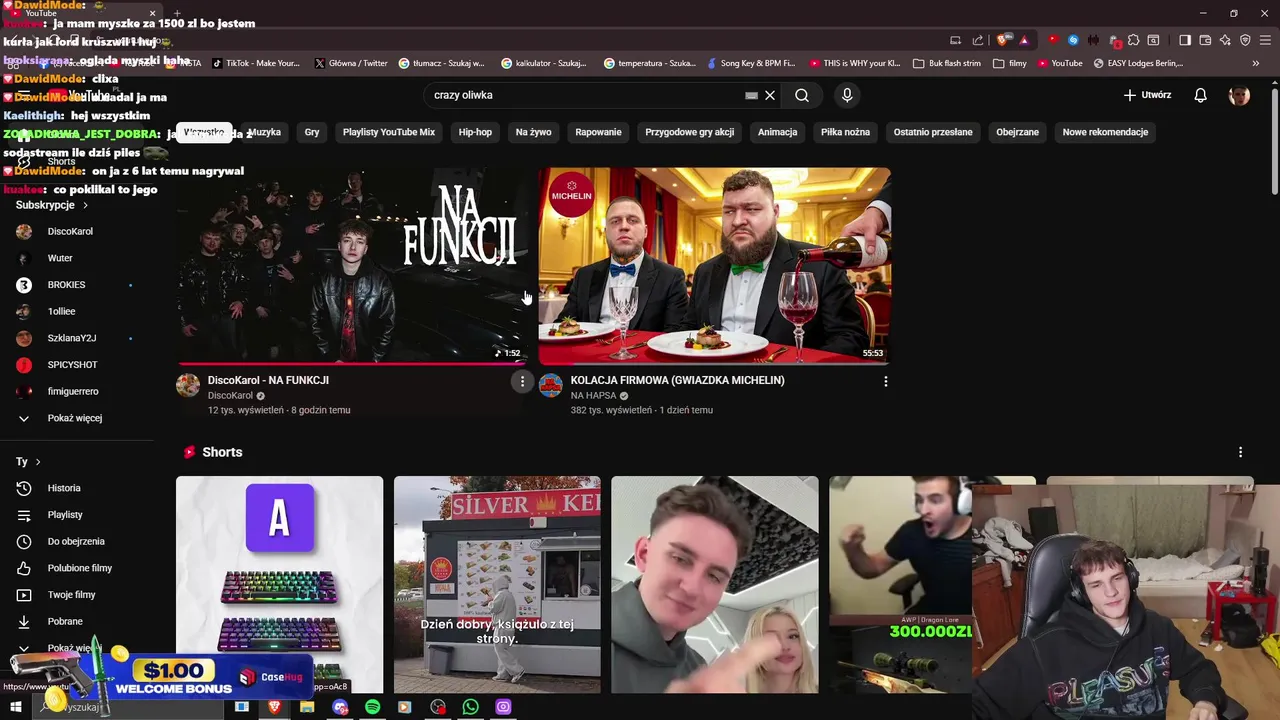This screenshot has width=1280, height=720.
Task: Click the YouTube search magnifier button
Action: click(x=801, y=95)
